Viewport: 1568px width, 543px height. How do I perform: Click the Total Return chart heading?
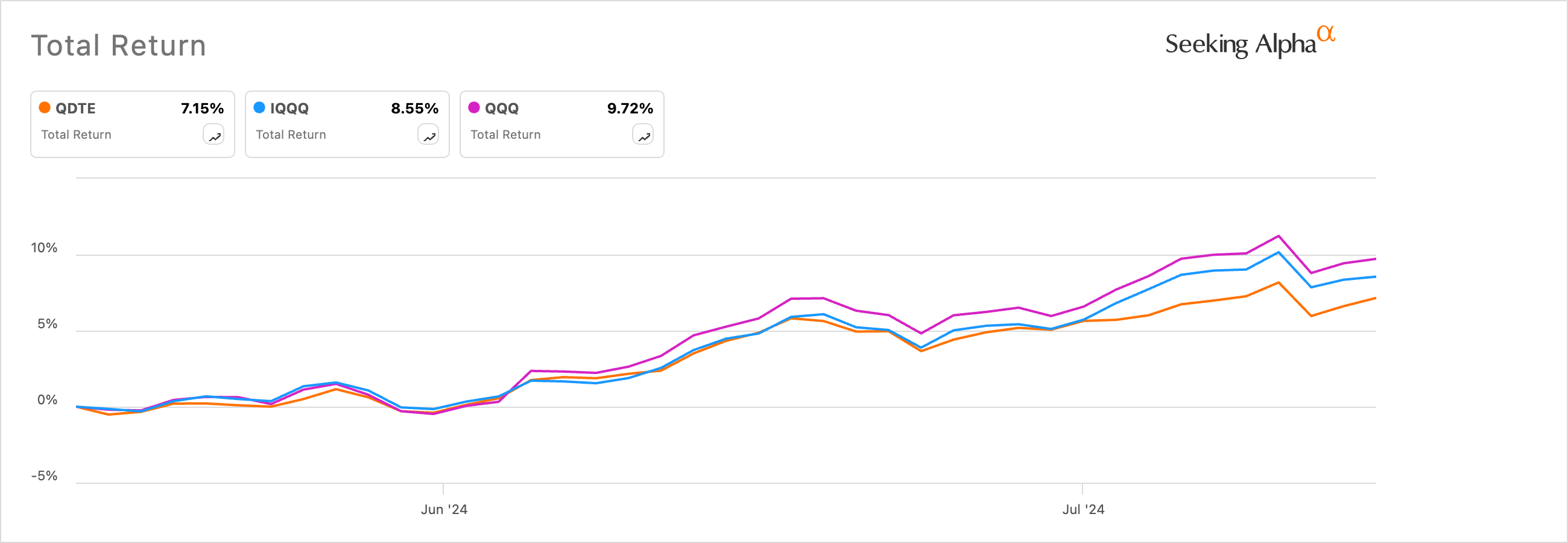tap(119, 46)
